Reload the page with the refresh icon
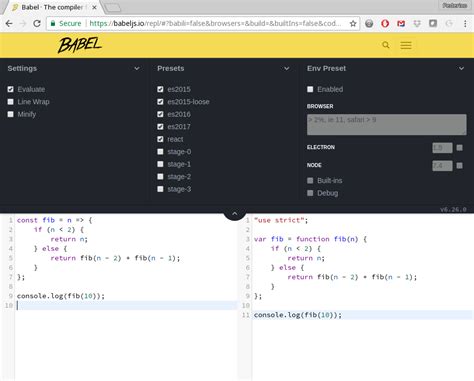 click(37, 23)
